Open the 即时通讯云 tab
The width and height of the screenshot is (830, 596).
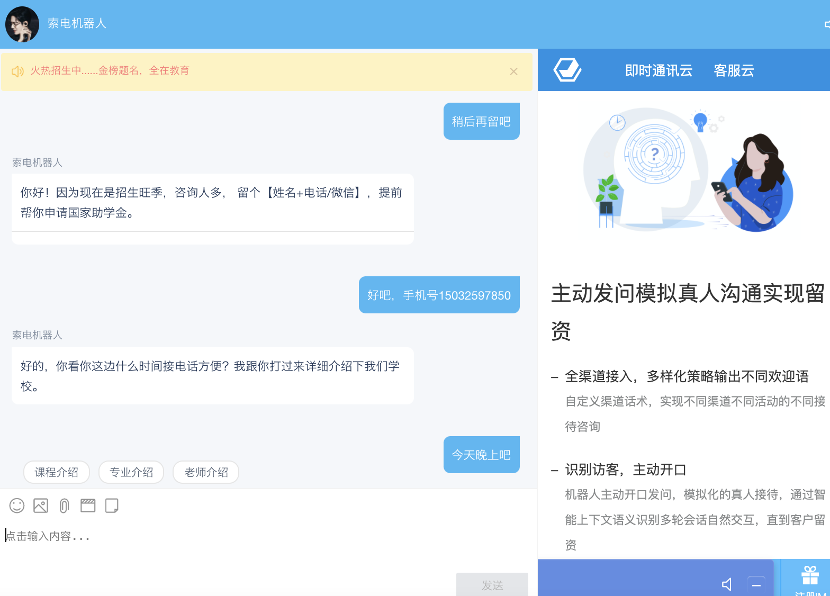coord(658,70)
